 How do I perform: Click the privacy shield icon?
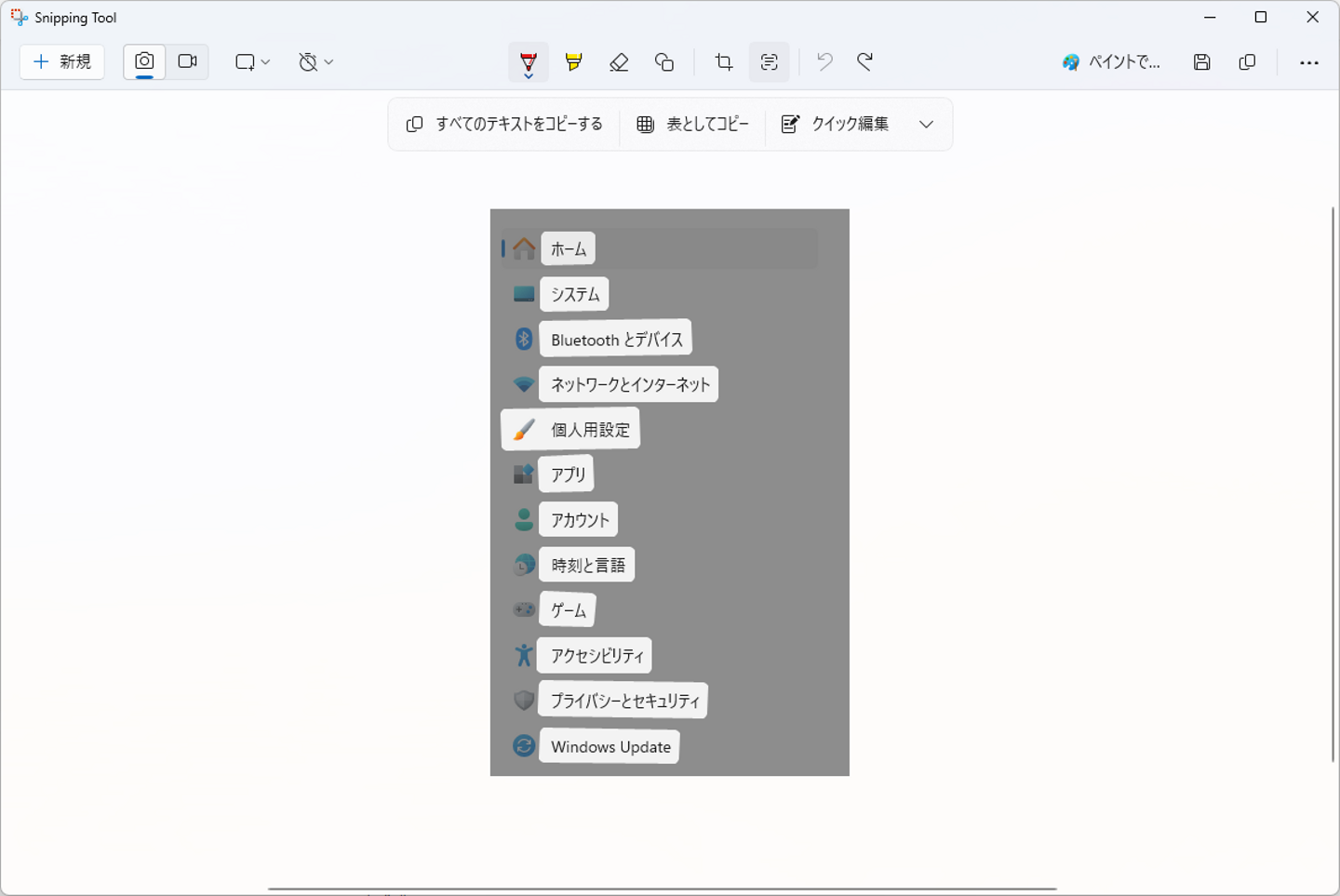click(524, 701)
